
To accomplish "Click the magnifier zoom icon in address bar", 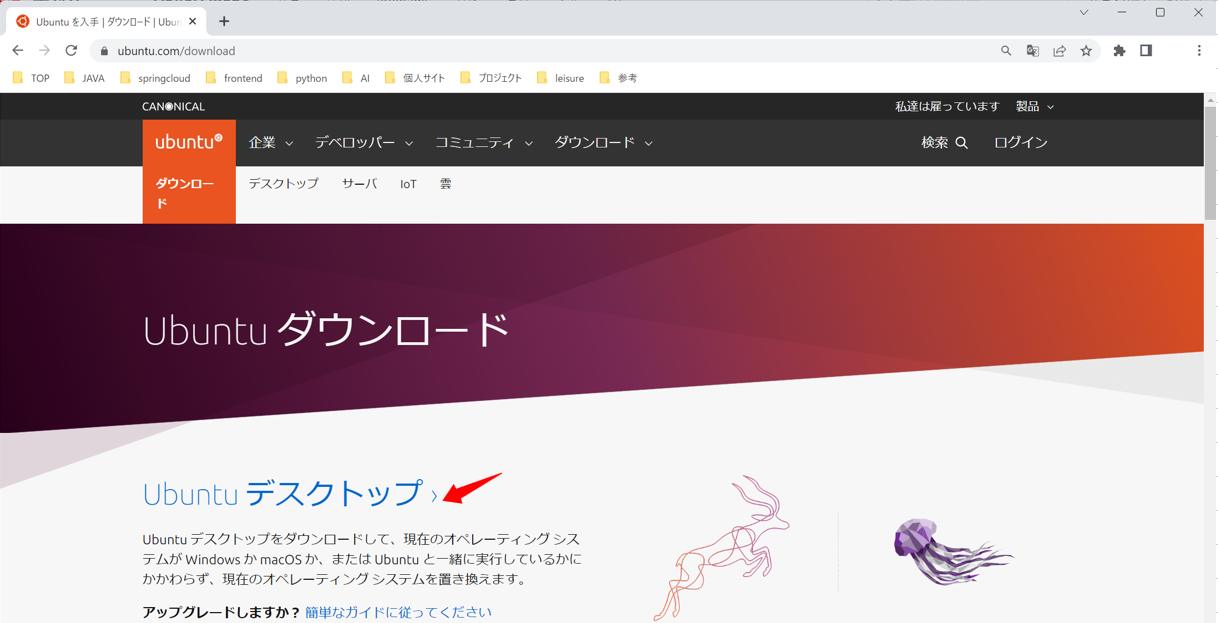I will [1006, 51].
